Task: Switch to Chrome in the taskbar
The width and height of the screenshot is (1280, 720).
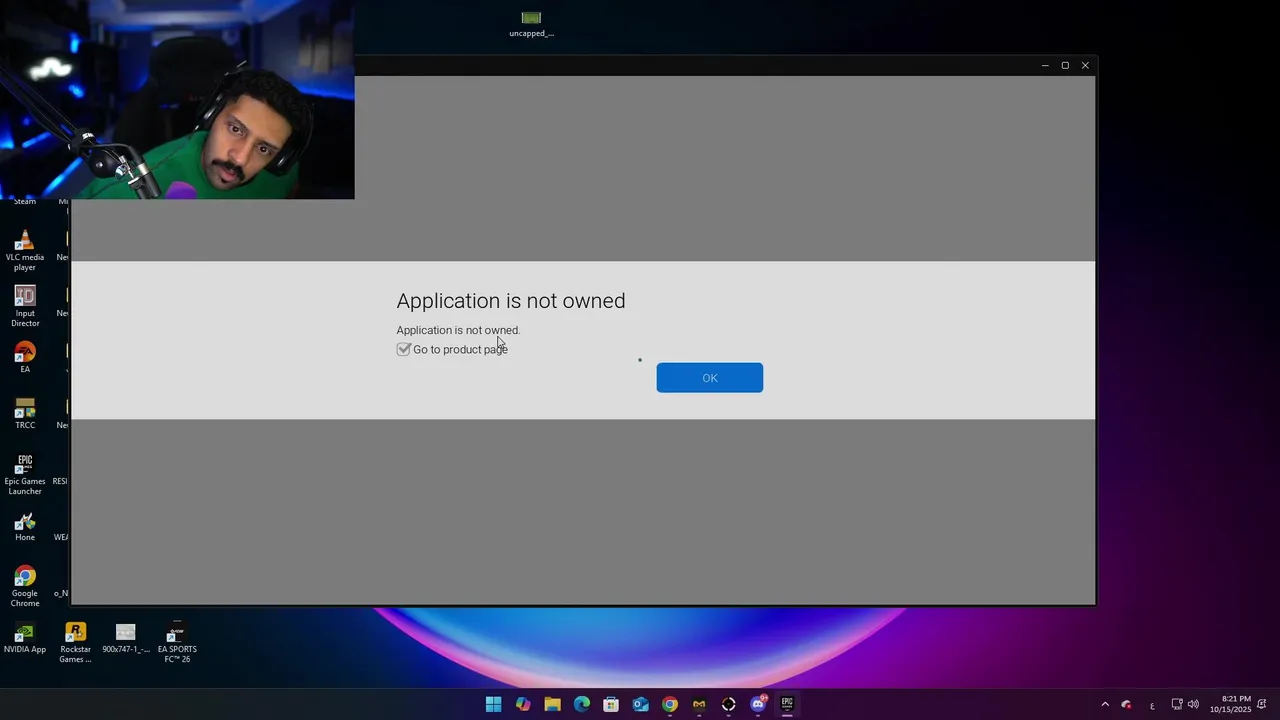Action: click(x=670, y=704)
